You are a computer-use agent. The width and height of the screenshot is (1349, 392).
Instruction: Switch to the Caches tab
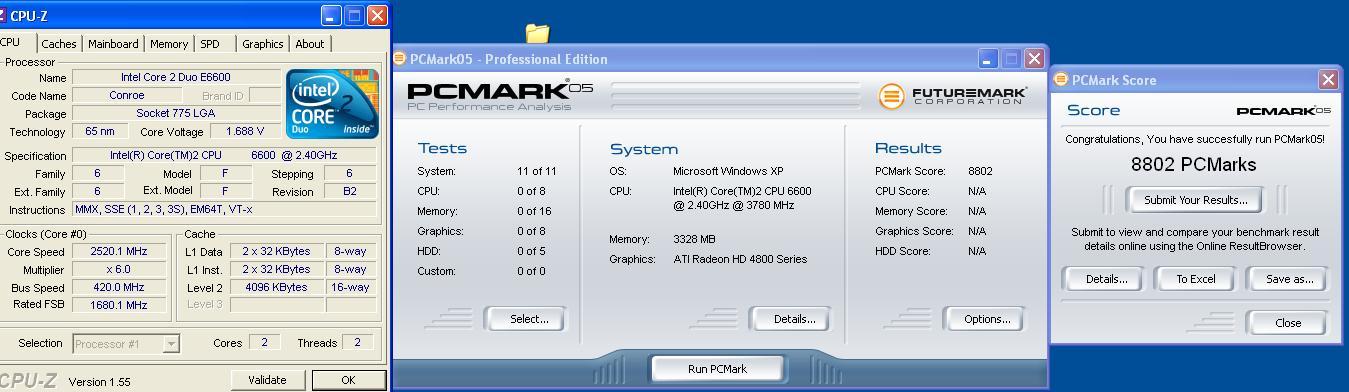(59, 44)
